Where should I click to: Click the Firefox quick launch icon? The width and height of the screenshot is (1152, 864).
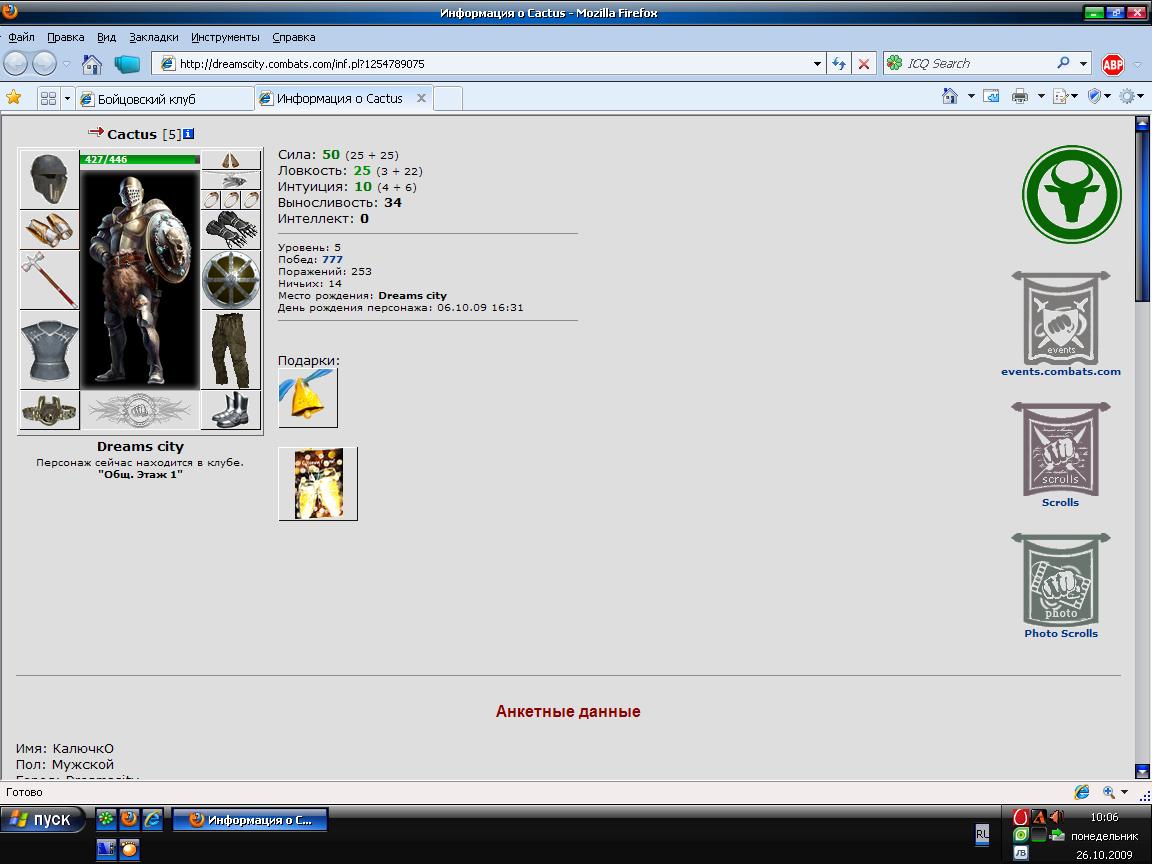pyautogui.click(x=129, y=818)
